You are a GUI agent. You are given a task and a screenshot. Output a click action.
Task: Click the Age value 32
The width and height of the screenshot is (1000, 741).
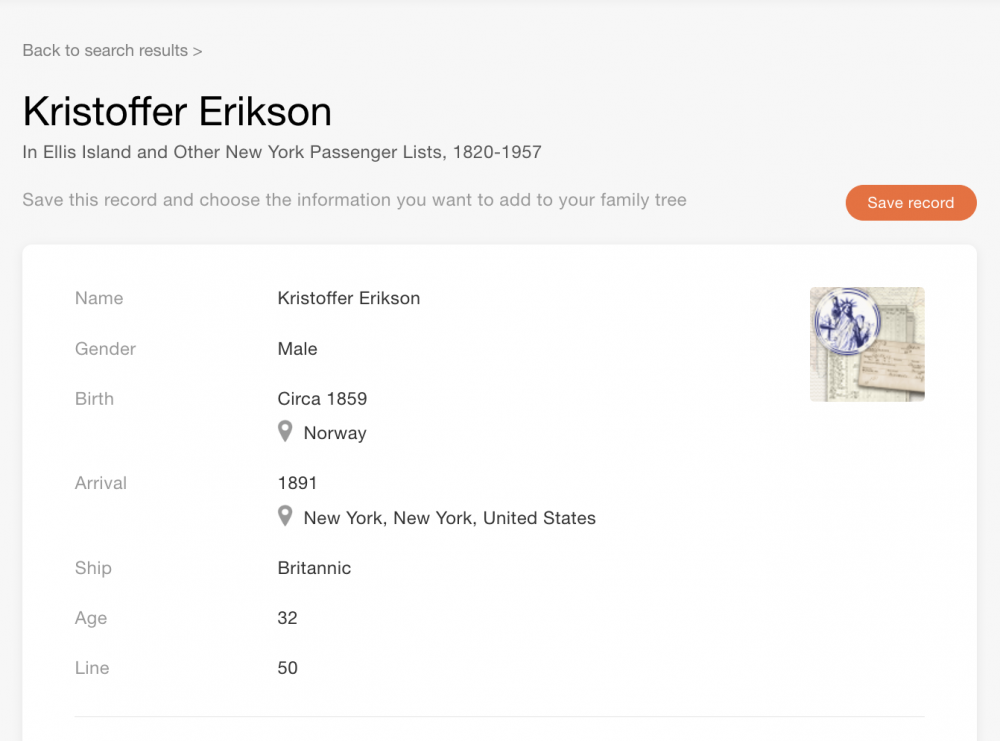coord(287,618)
